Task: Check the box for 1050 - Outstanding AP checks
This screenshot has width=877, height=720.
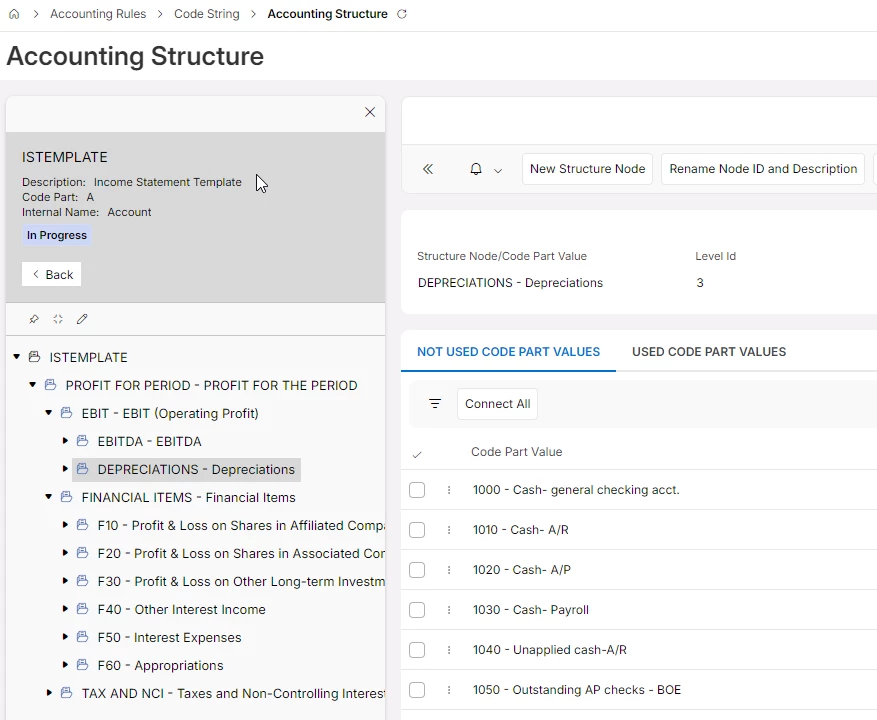Action: tap(417, 690)
